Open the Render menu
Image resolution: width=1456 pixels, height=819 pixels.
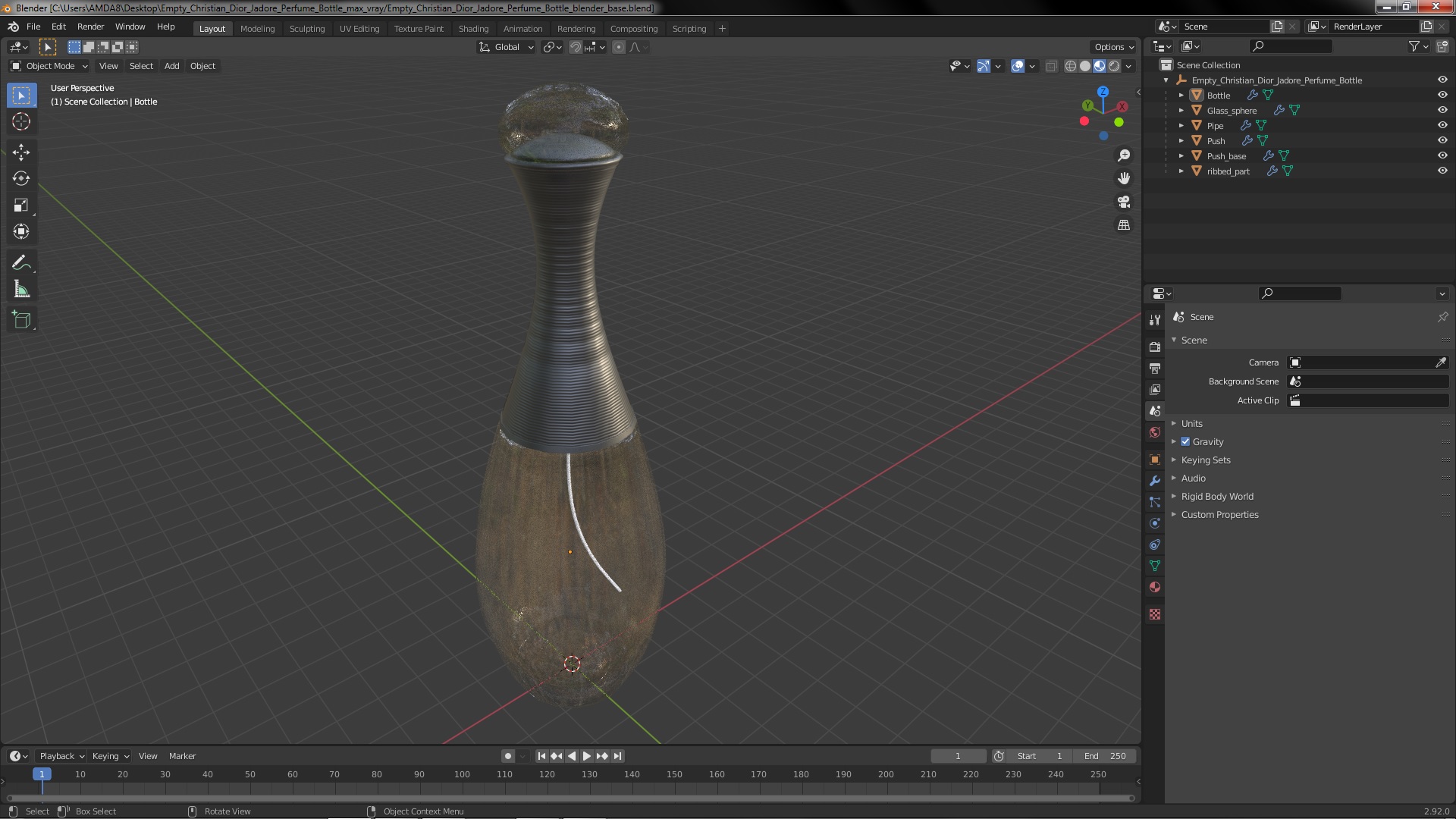pyautogui.click(x=90, y=27)
